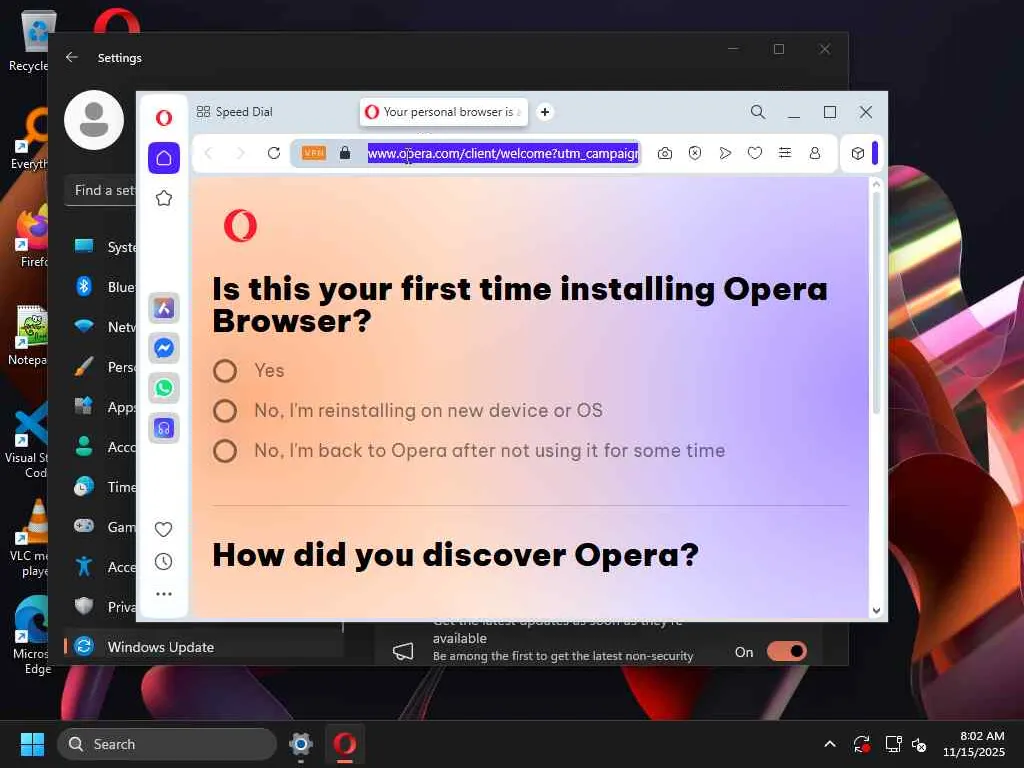
Task: Open the profile account icon in Opera toolbar
Action: pos(815,153)
